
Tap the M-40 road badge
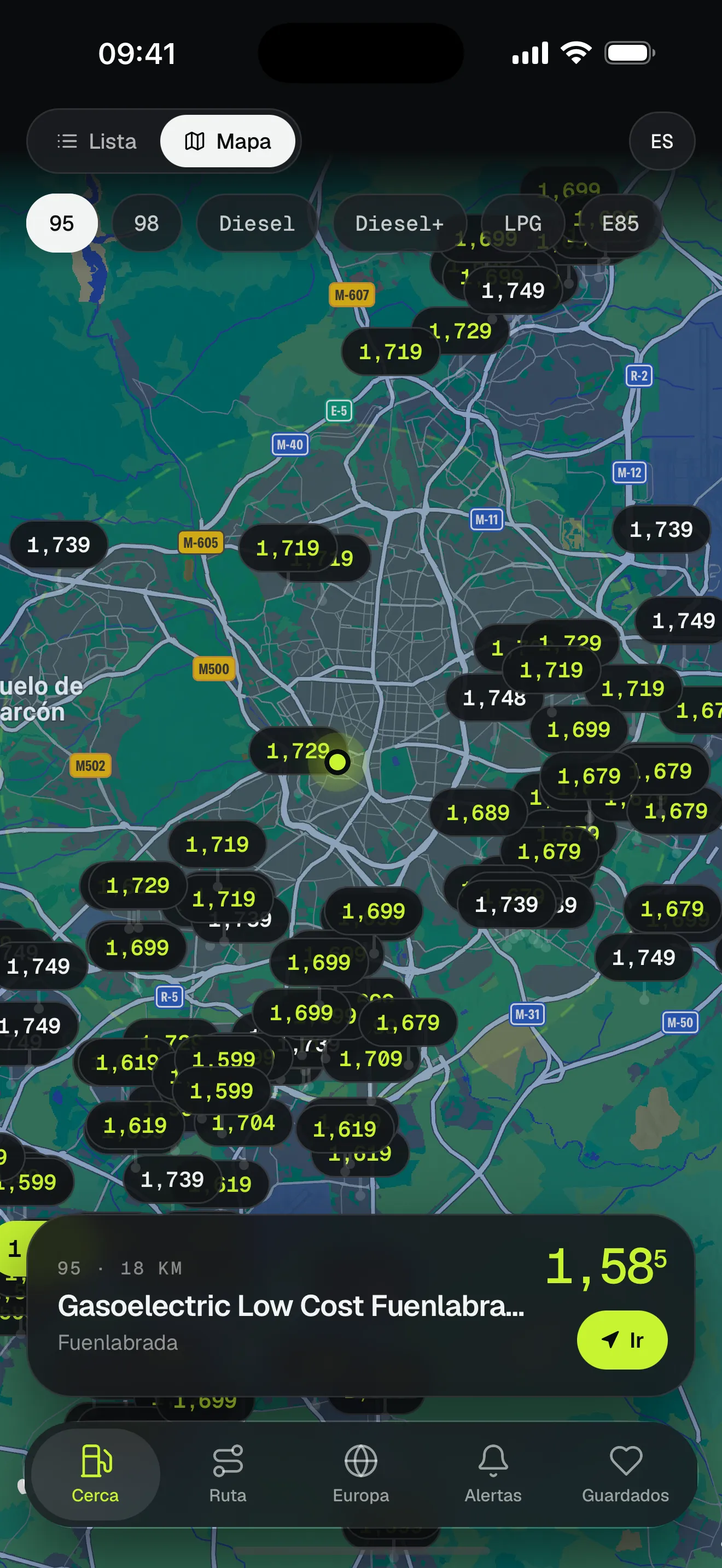click(290, 444)
